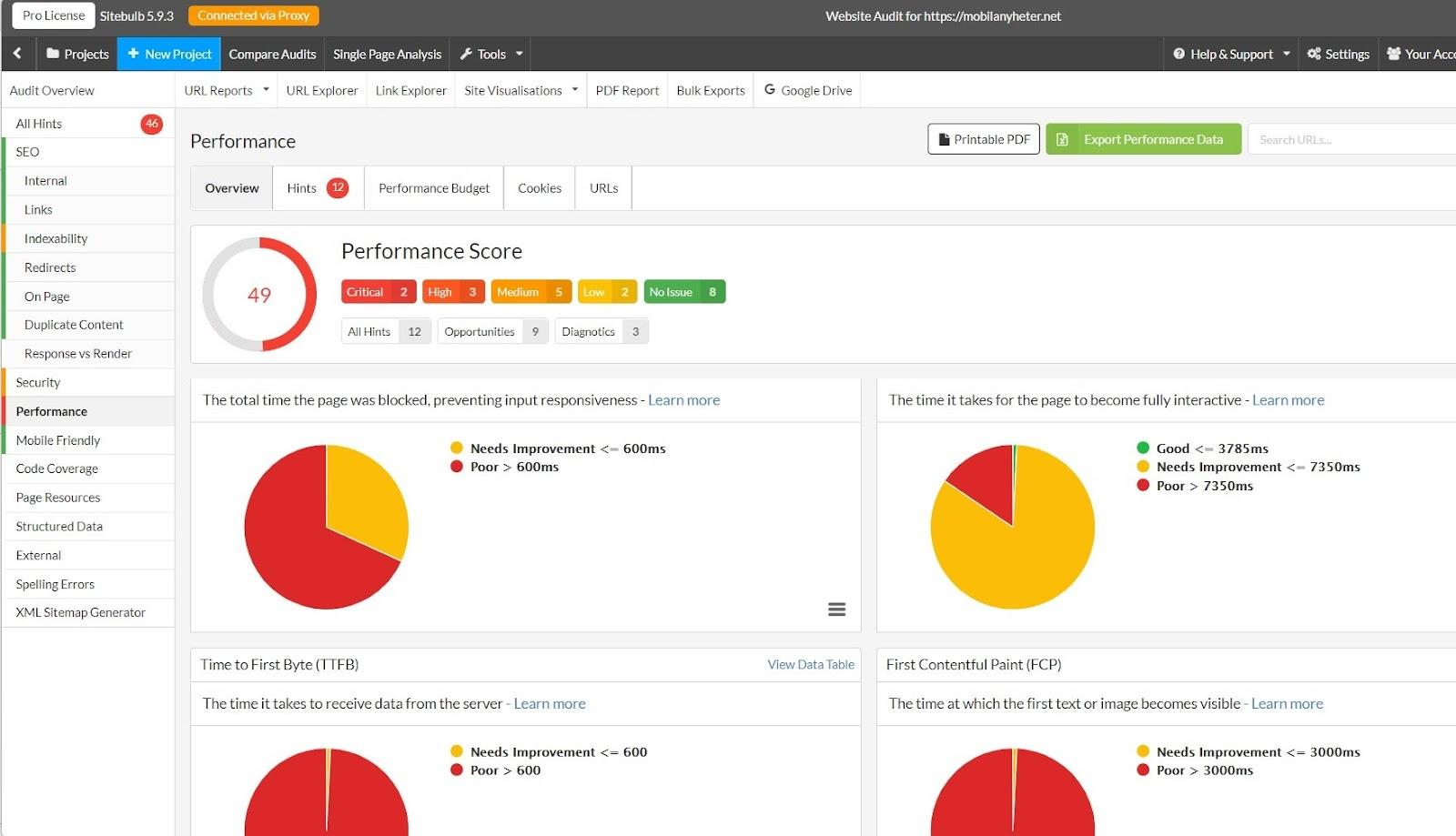Click the No Issue 8 button
Screen dimensions: 1456x836
(x=684, y=292)
